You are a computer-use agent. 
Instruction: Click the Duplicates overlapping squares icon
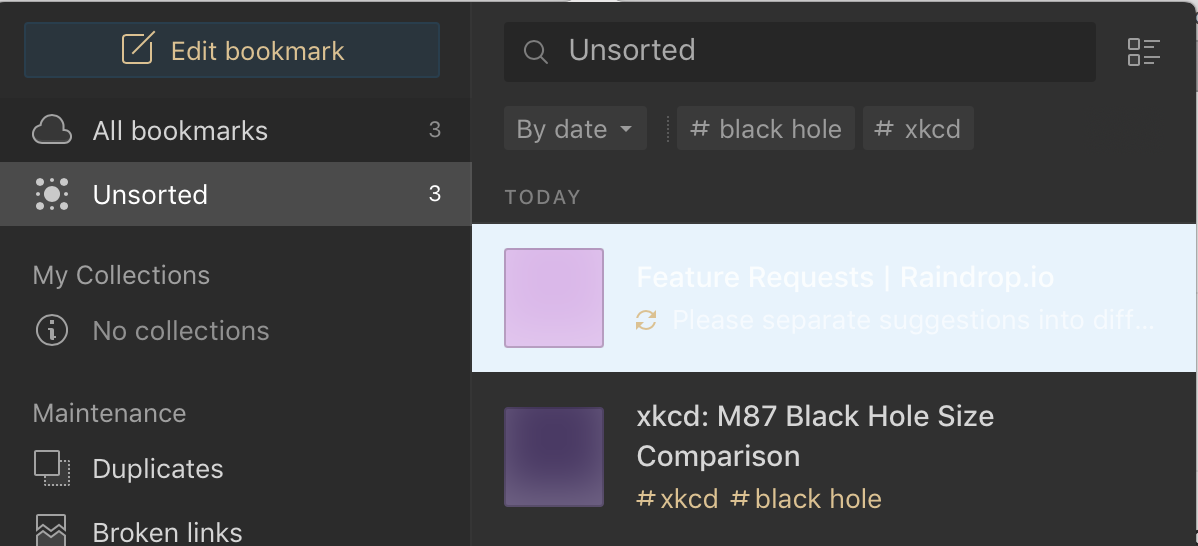coord(52,468)
